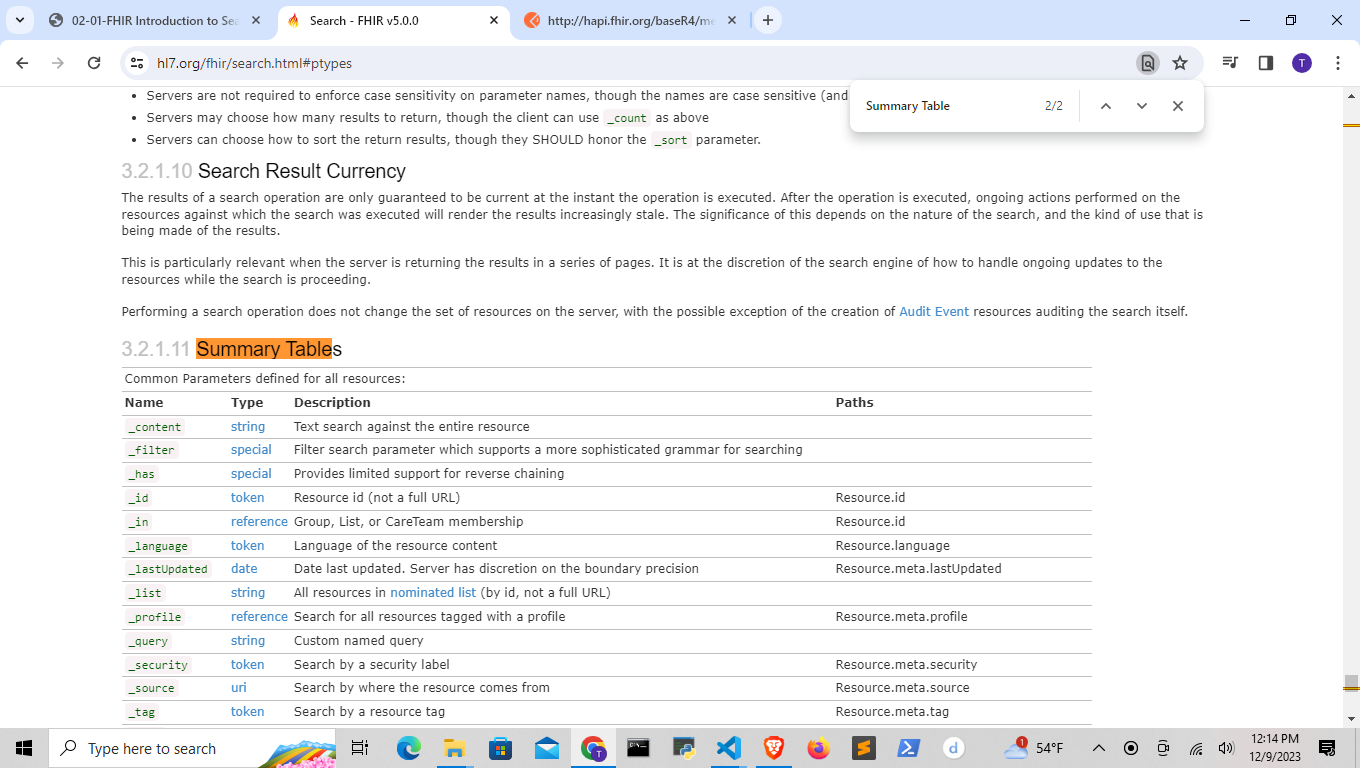Image resolution: width=1360 pixels, height=768 pixels.
Task: Toggle the browser side panel
Action: point(1266,63)
